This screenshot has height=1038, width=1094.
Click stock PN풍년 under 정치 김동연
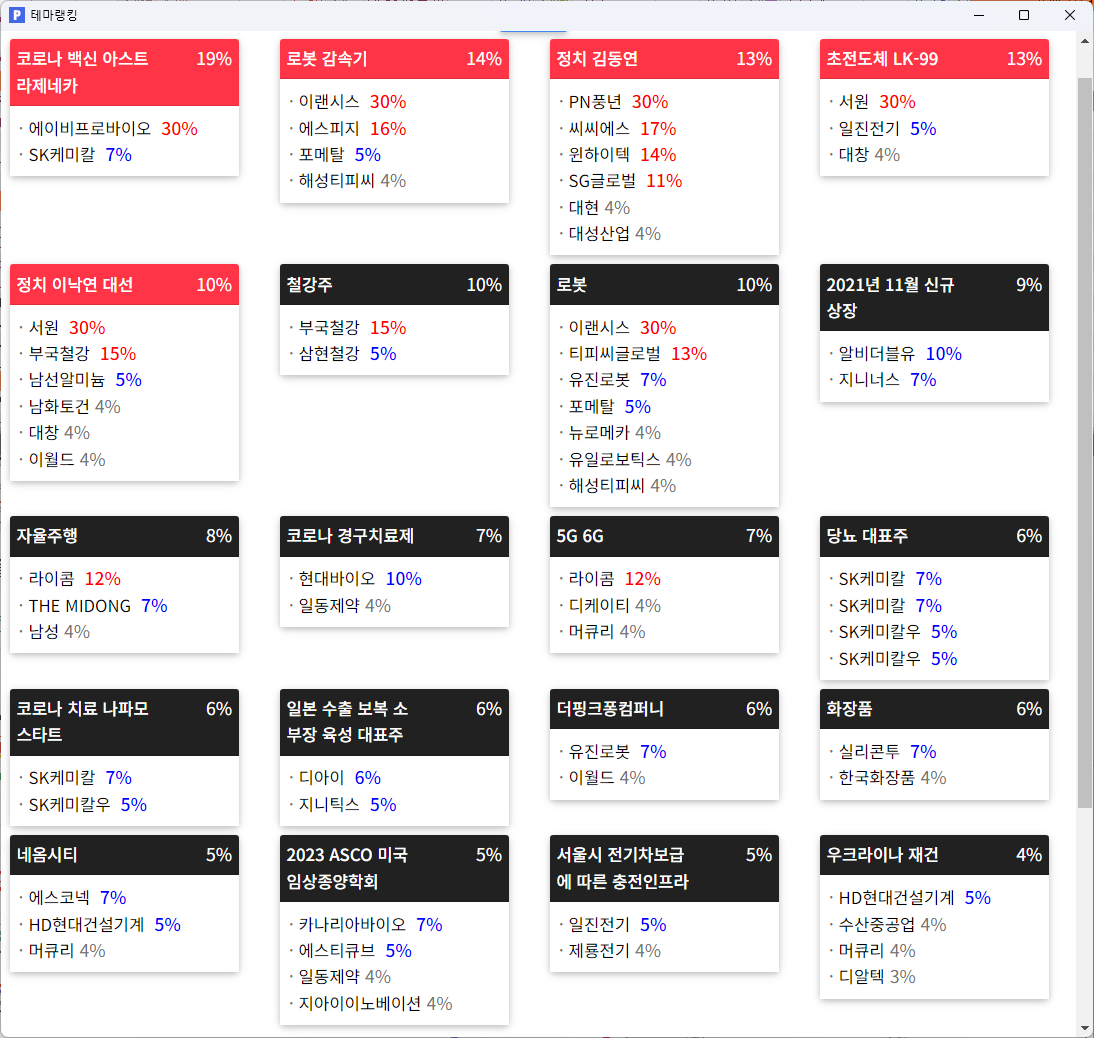pyautogui.click(x=618, y=102)
